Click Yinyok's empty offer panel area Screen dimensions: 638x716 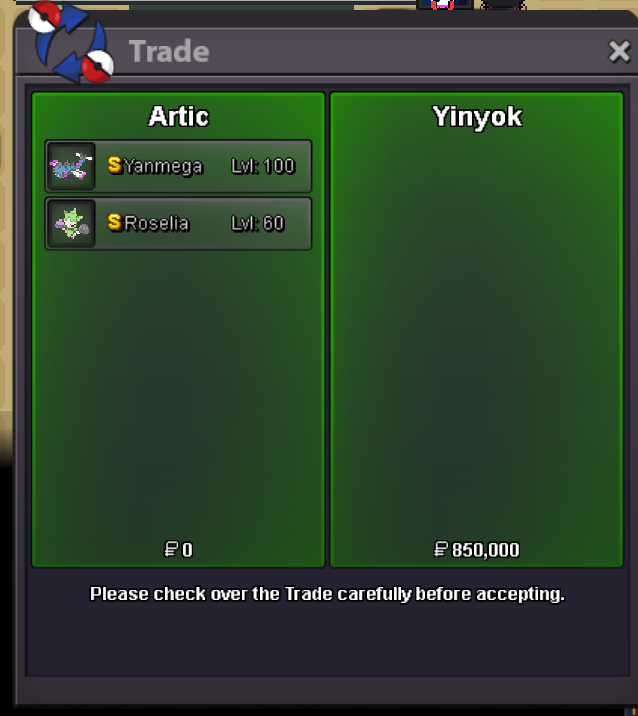click(x=477, y=338)
